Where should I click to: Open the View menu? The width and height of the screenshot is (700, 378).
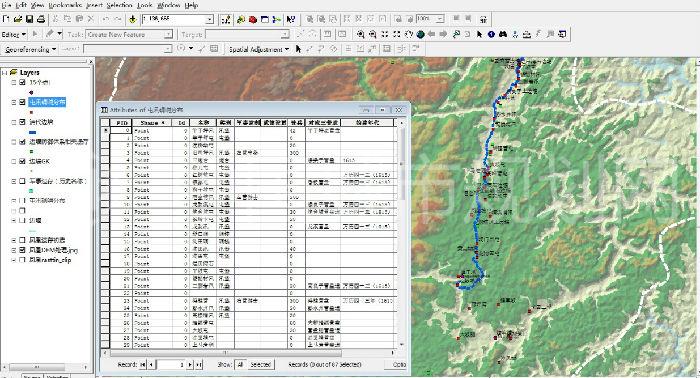pyautogui.click(x=38, y=5)
